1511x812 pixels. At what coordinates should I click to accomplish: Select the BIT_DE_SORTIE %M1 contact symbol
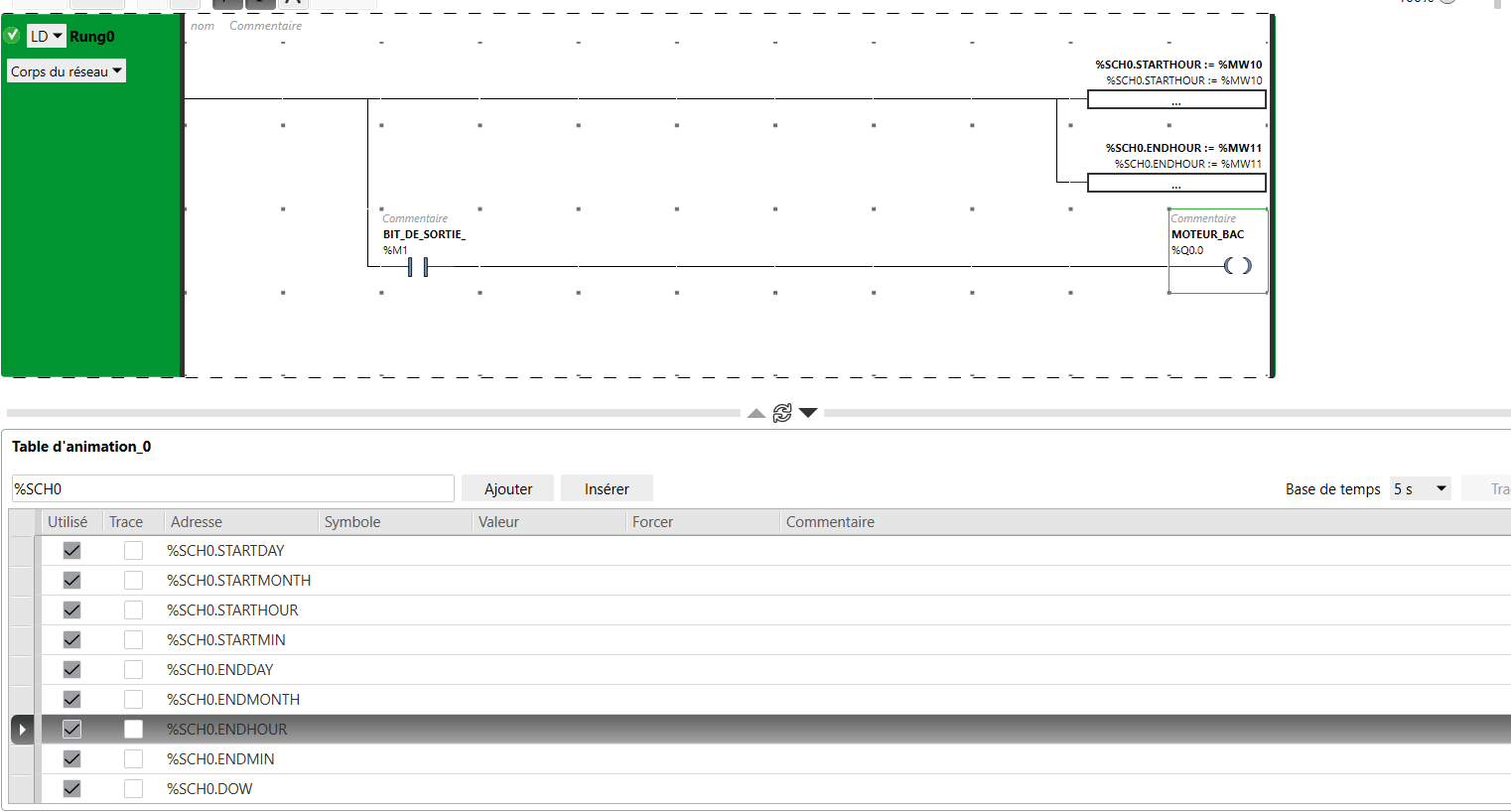tap(417, 266)
